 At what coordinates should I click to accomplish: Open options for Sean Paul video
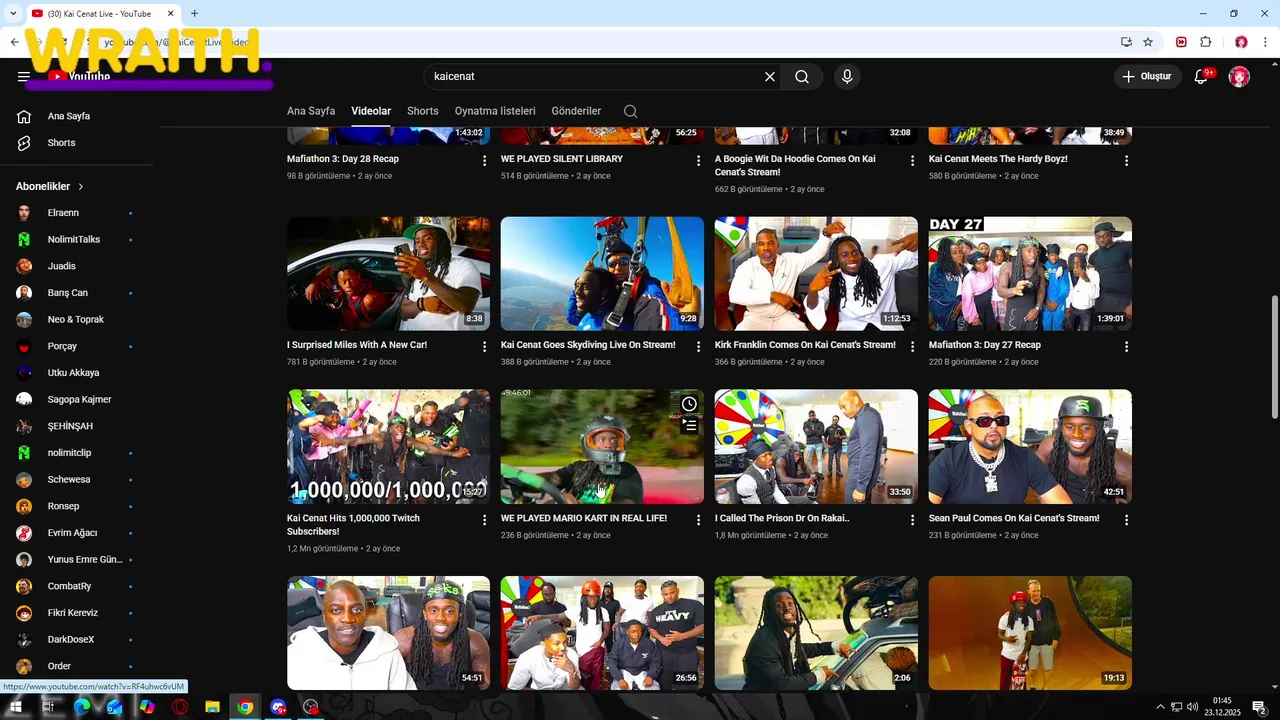(1126, 520)
